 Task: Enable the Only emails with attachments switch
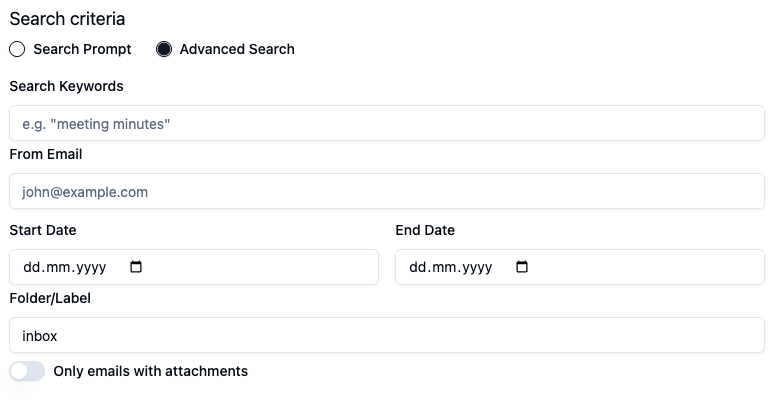tap(27, 371)
